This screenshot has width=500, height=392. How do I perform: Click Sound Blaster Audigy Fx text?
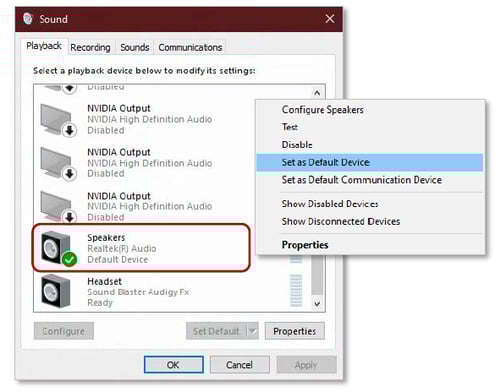tap(138, 292)
